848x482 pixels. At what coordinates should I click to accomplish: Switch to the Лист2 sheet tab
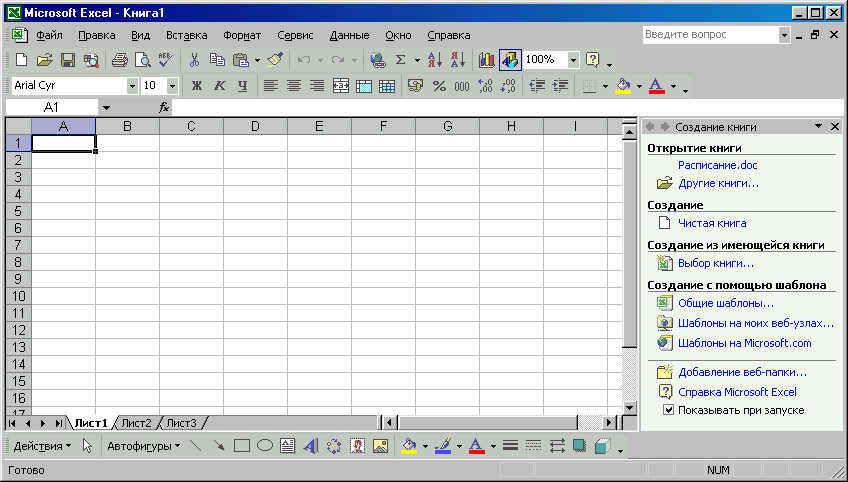click(136, 423)
